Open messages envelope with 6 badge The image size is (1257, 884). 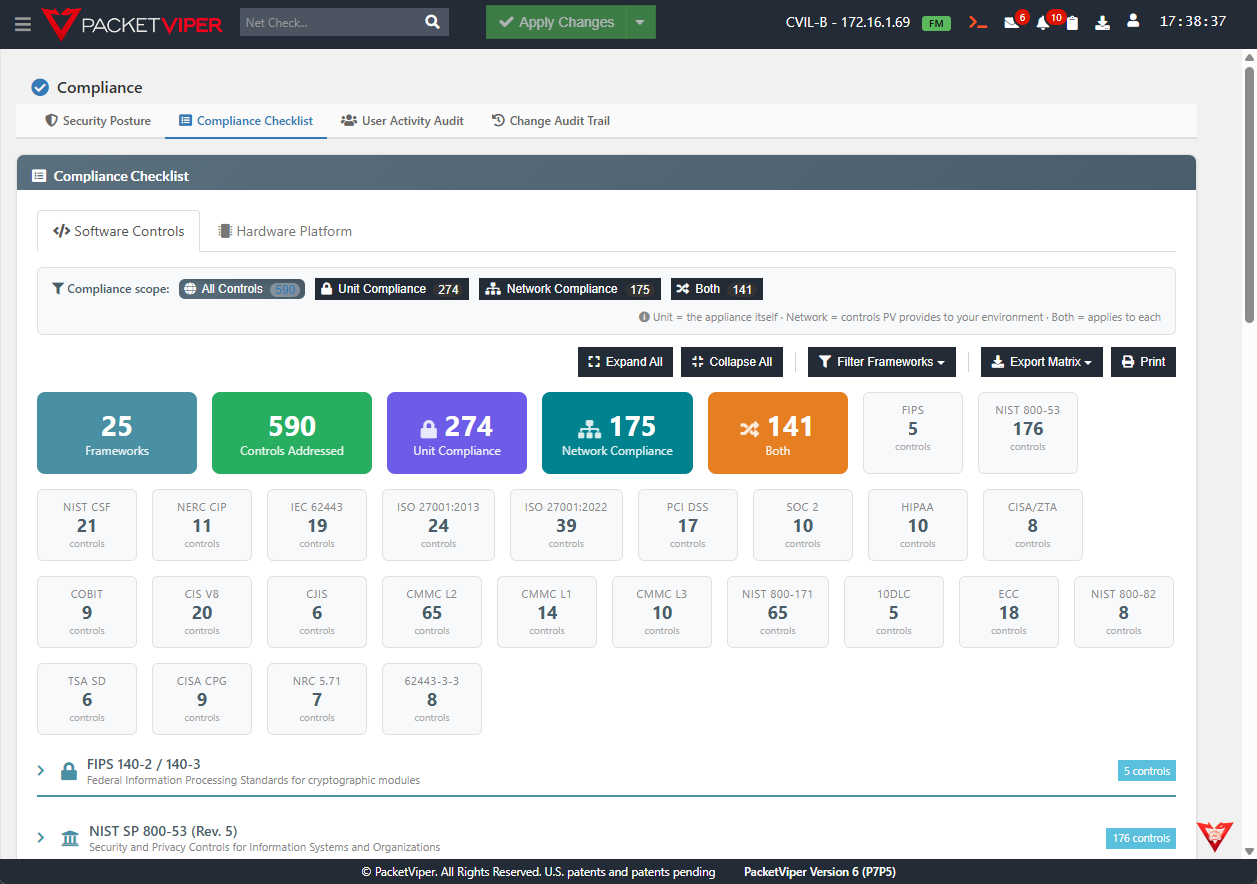point(1013,22)
